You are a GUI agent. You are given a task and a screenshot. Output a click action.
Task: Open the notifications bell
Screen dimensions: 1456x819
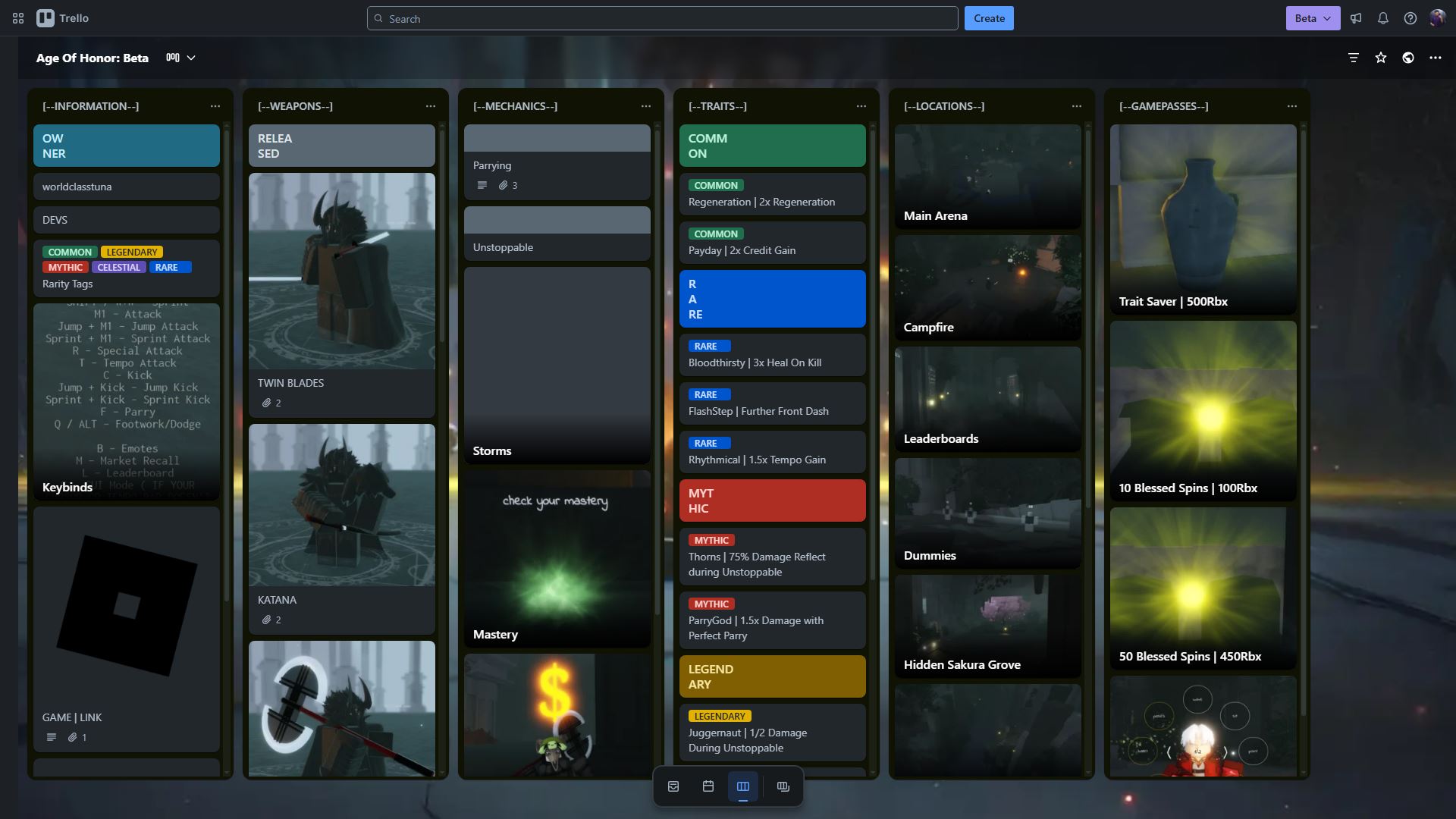point(1383,18)
